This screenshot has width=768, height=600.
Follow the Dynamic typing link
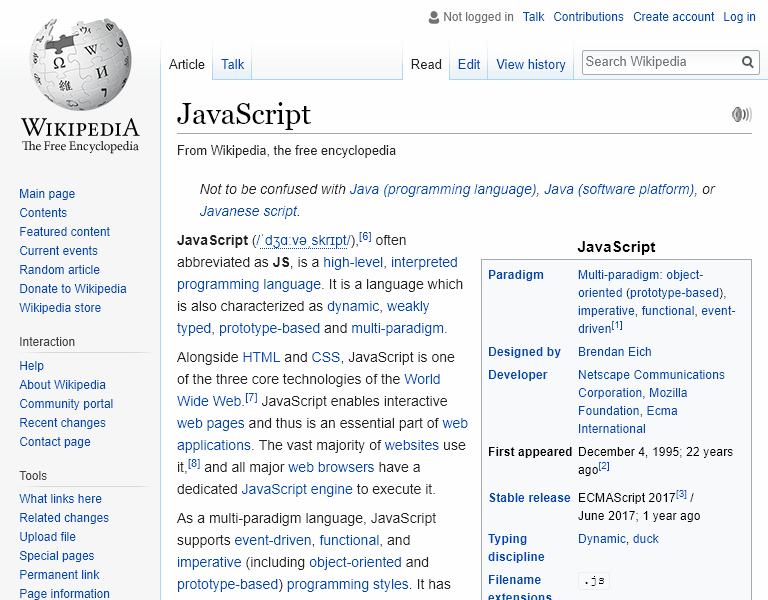click(x=601, y=539)
